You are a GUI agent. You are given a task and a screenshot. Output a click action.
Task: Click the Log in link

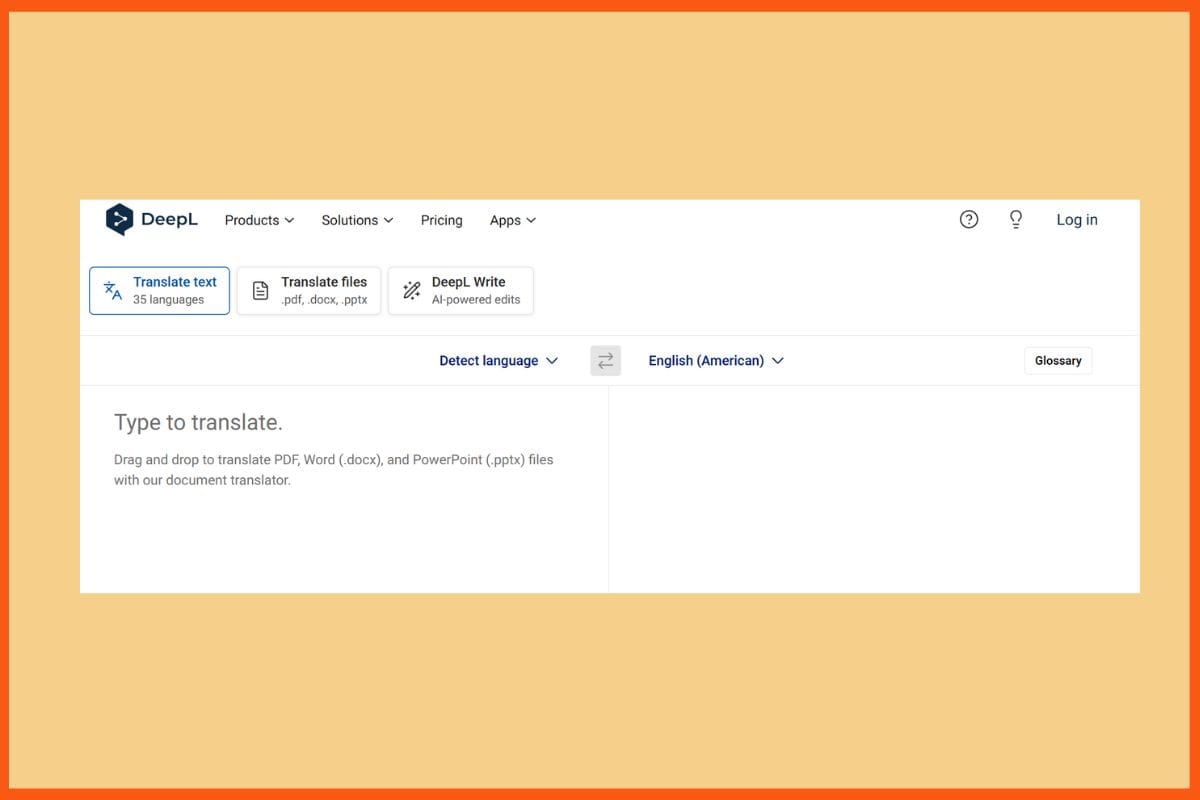(x=1077, y=220)
